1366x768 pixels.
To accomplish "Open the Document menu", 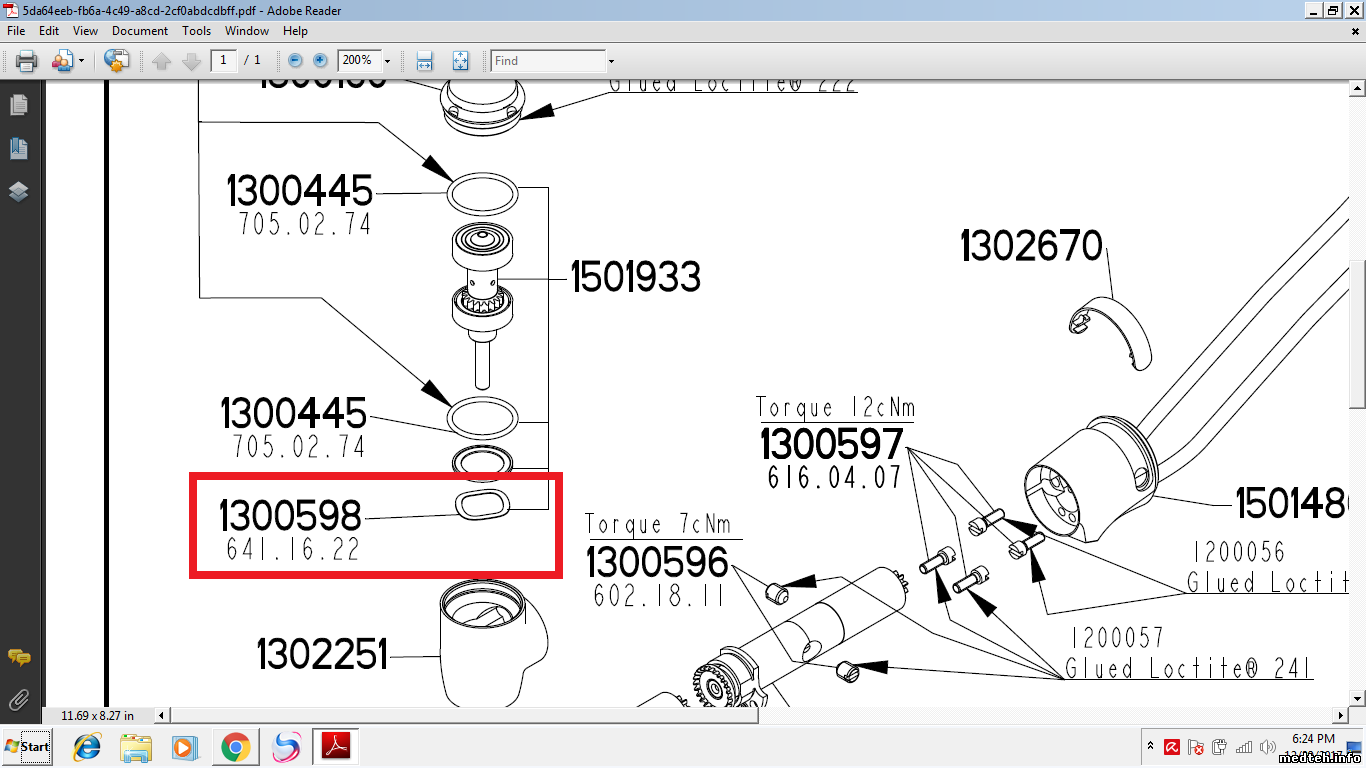I will click(140, 31).
